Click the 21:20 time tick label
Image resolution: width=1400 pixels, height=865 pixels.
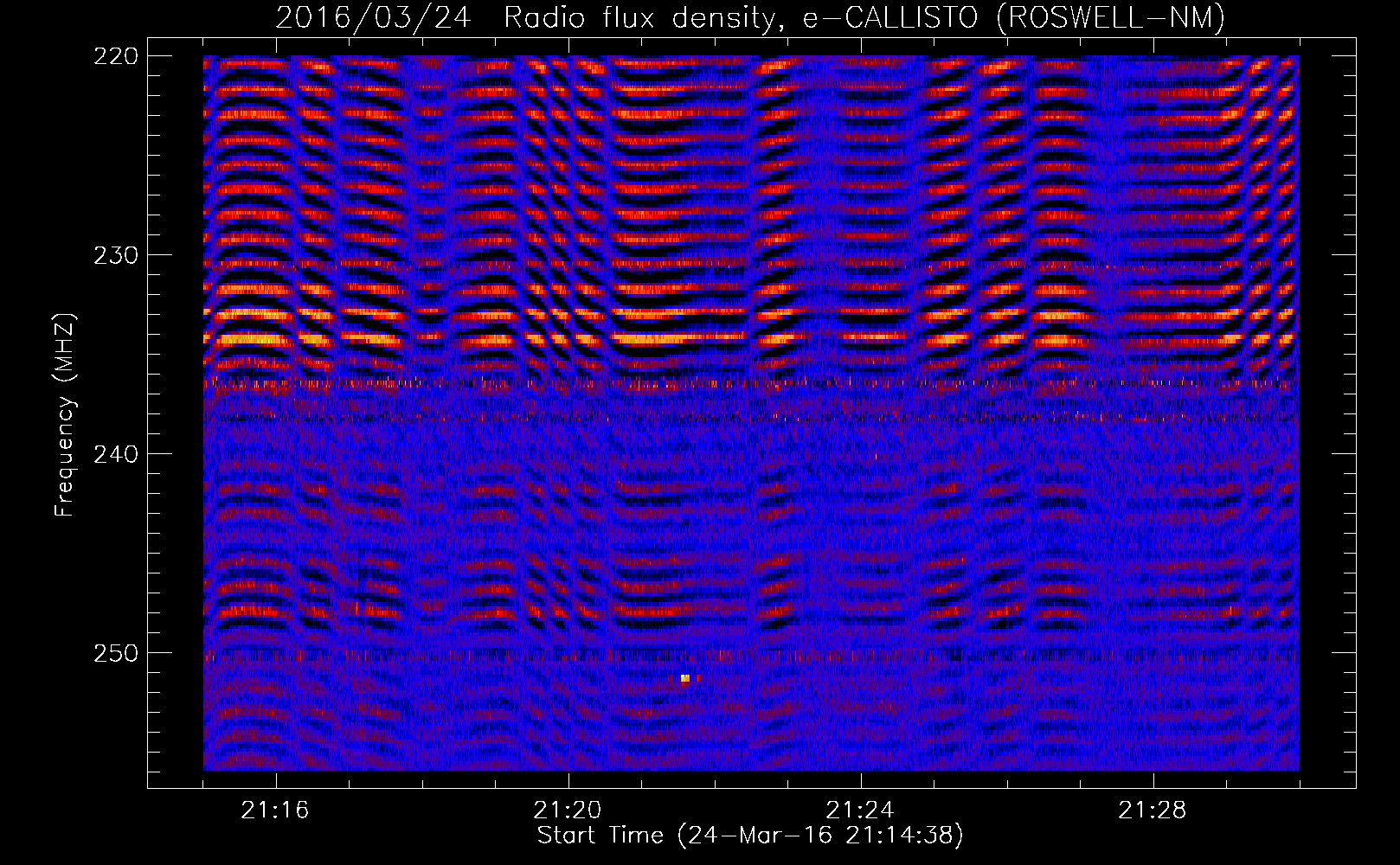568,811
